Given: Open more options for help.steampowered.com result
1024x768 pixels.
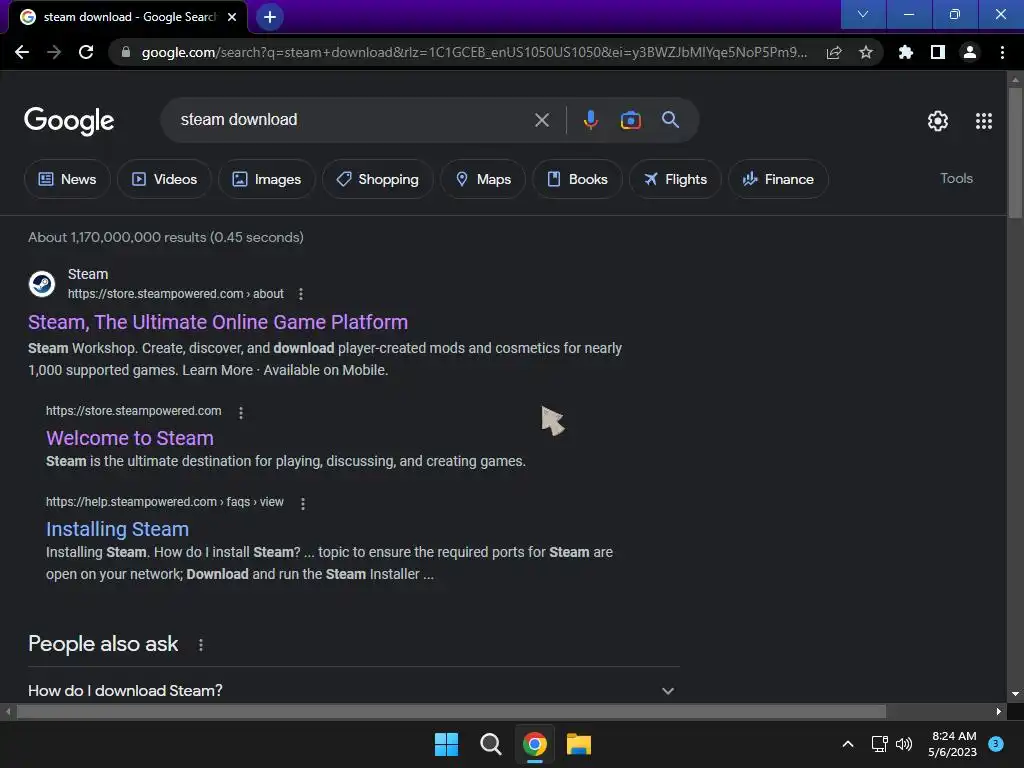Looking at the screenshot, I should point(302,504).
